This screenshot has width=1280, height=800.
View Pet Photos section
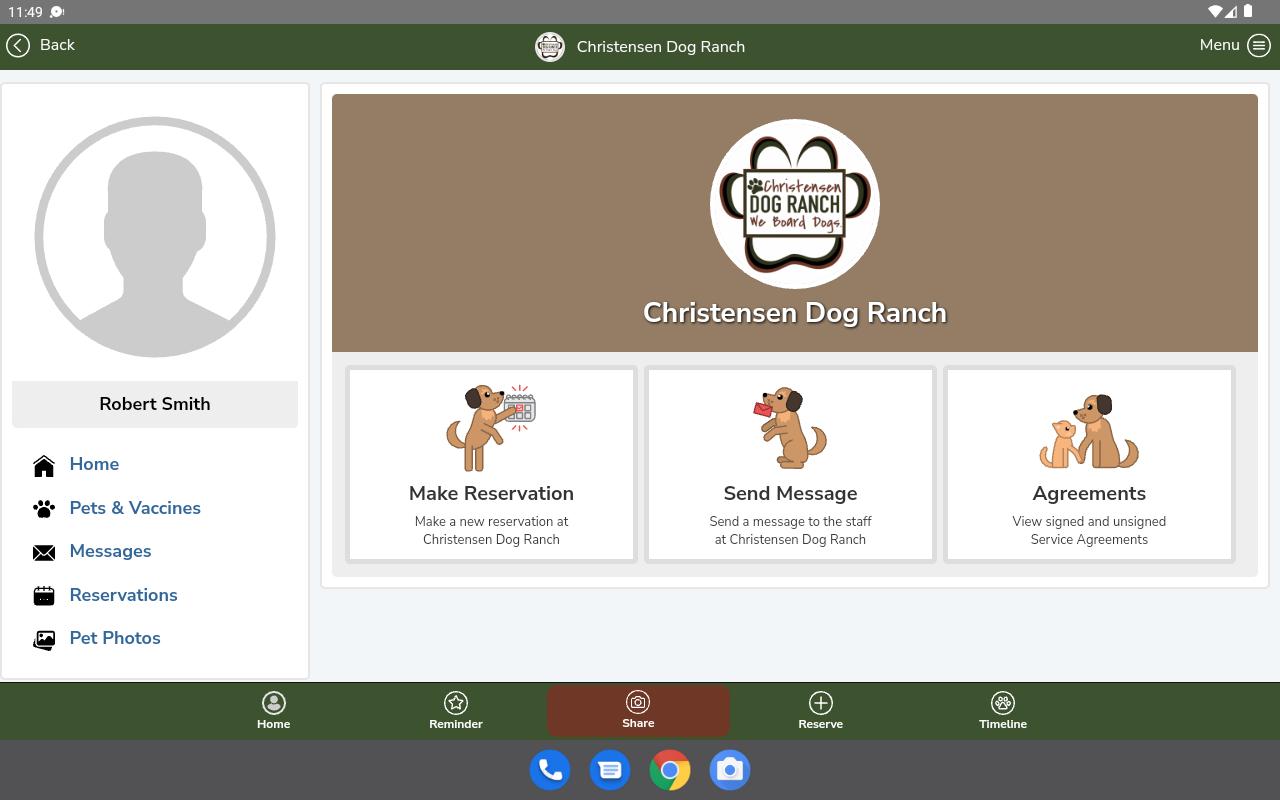115,638
